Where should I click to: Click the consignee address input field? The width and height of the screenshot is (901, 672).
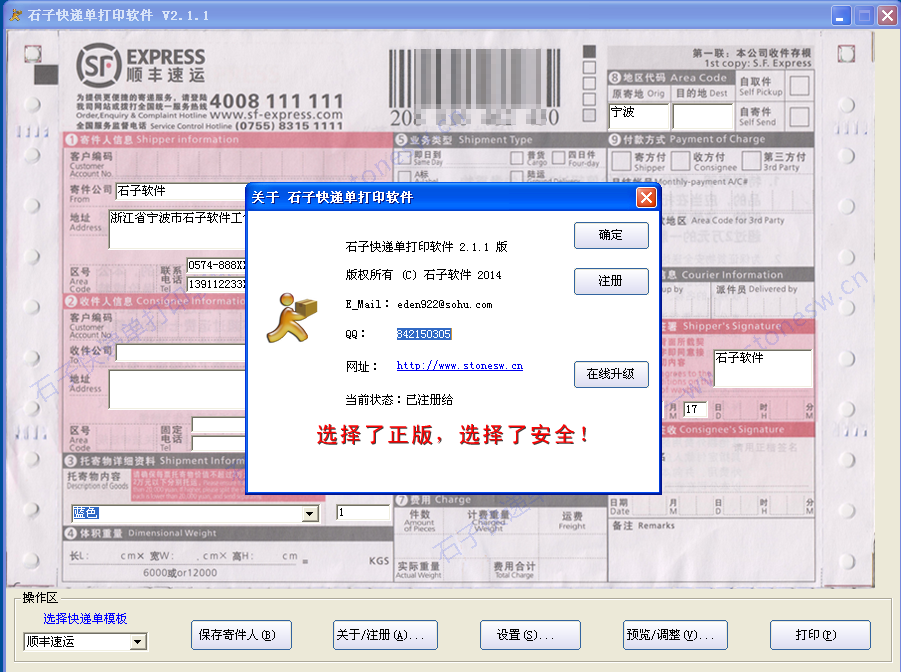point(178,390)
